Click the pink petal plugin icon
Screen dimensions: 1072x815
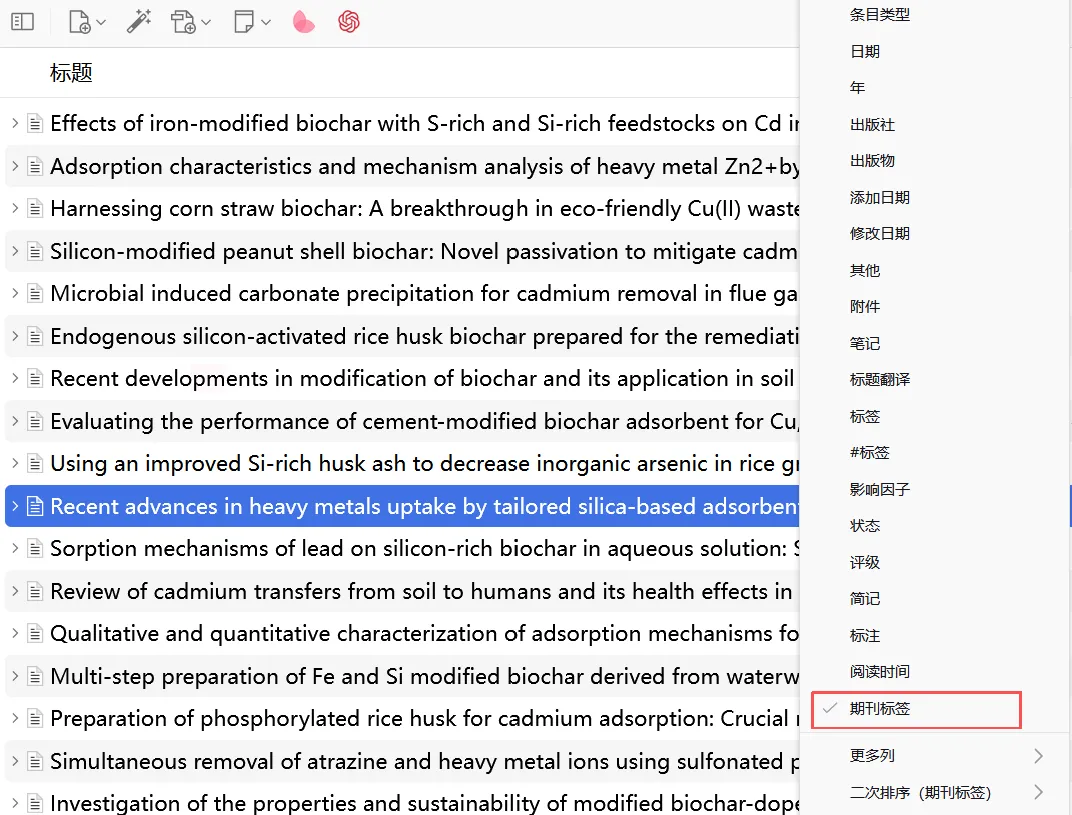304,22
